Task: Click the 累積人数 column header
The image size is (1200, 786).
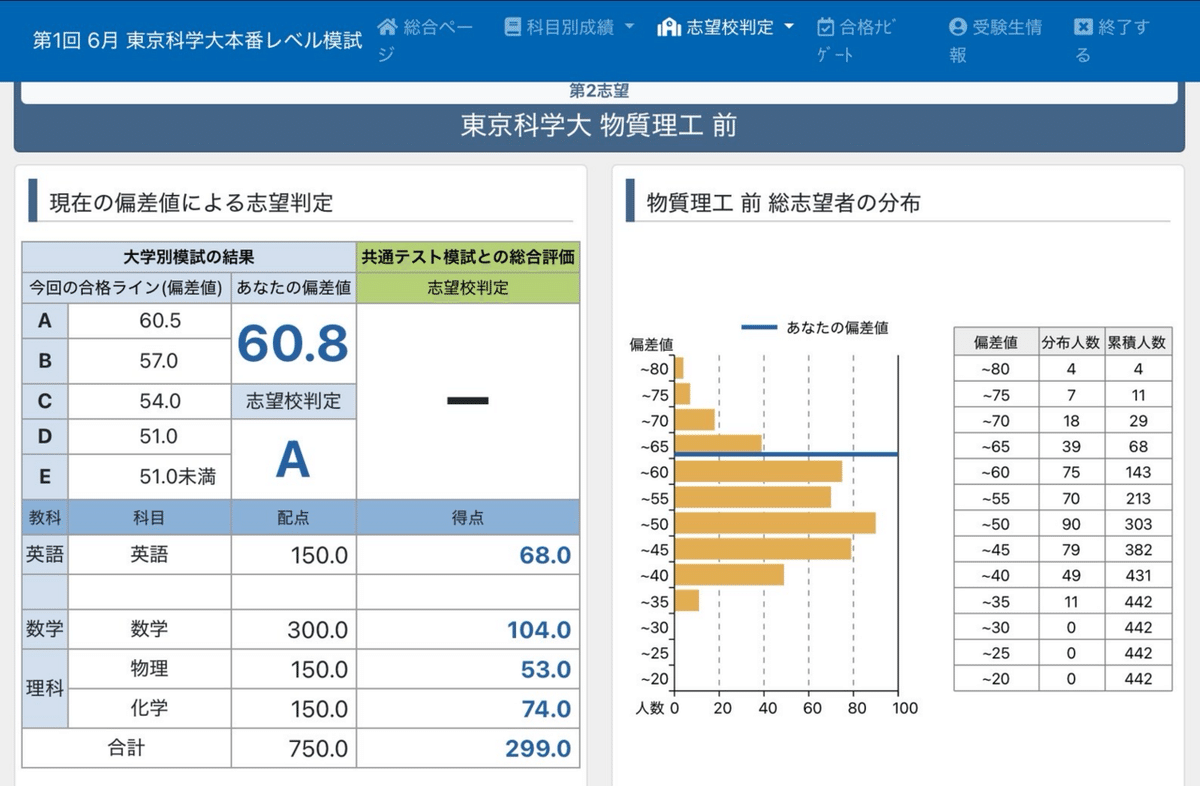Action: pos(1137,342)
